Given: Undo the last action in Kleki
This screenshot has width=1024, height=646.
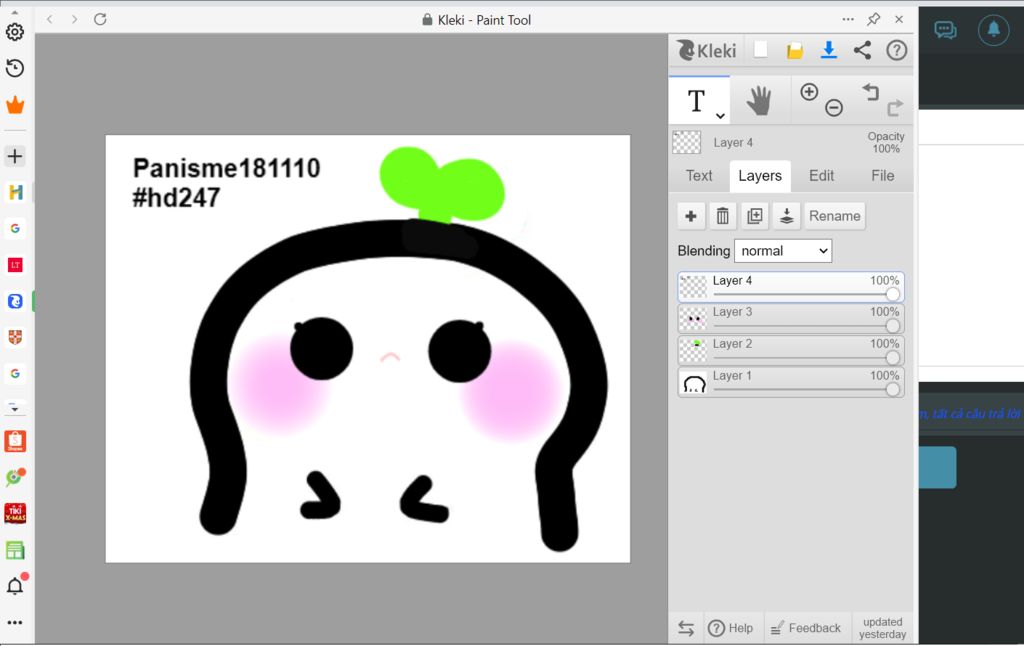Looking at the screenshot, I should 871,92.
